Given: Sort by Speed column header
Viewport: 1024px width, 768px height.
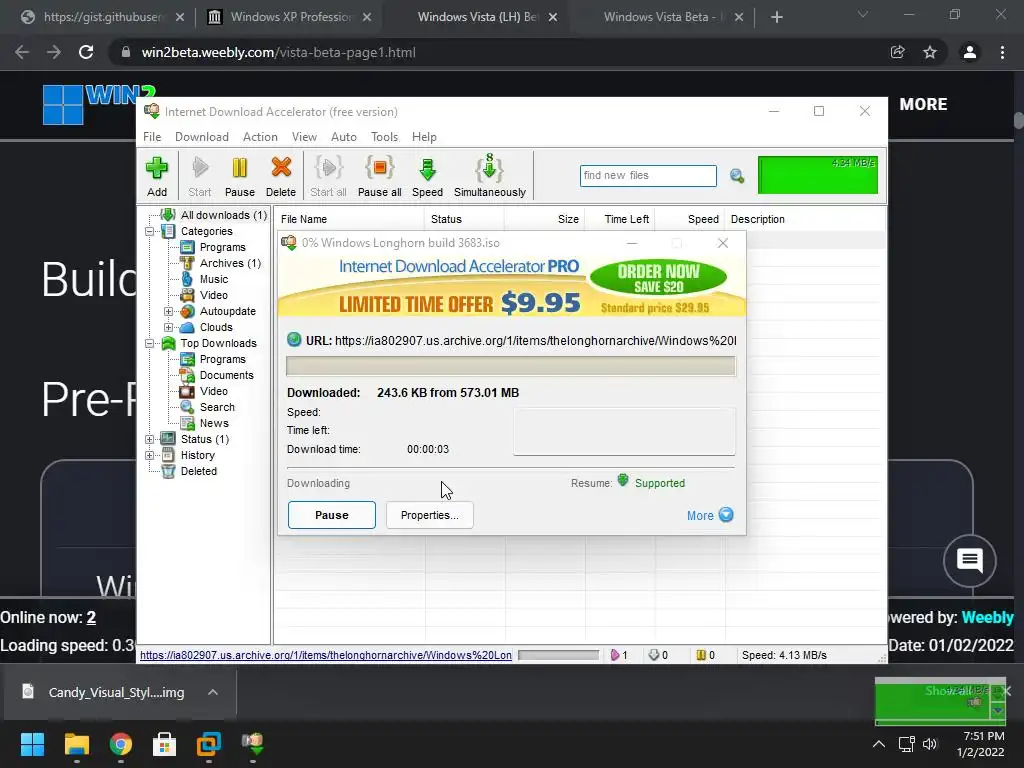Looking at the screenshot, I should pos(690,219).
